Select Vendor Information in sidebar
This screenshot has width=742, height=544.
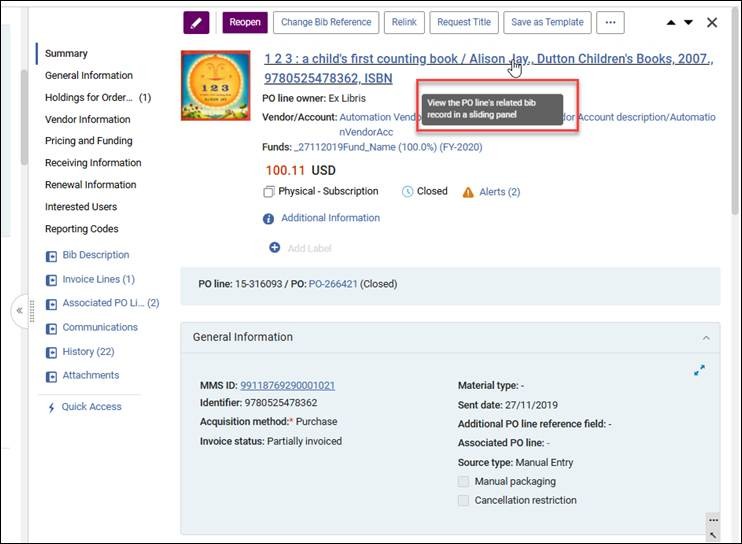[x=88, y=119]
